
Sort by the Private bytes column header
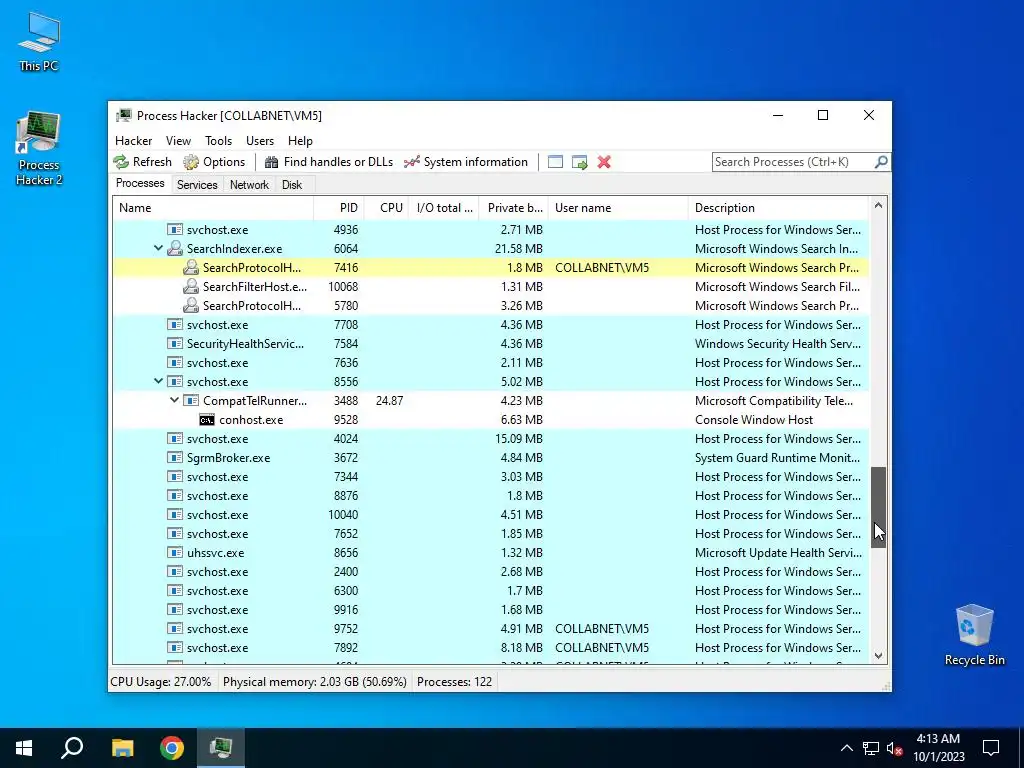pyautogui.click(x=513, y=208)
